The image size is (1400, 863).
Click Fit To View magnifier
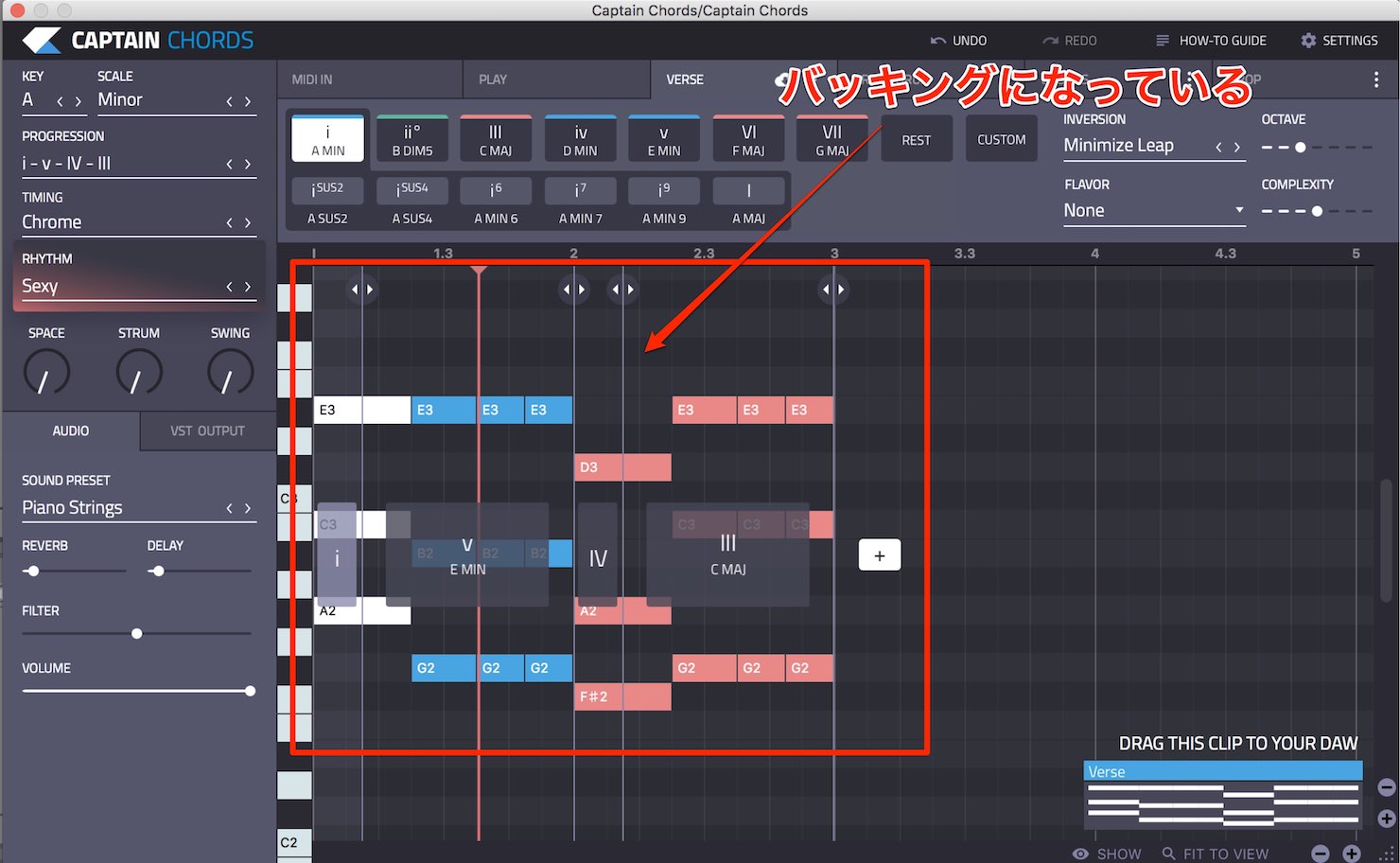tap(1169, 854)
